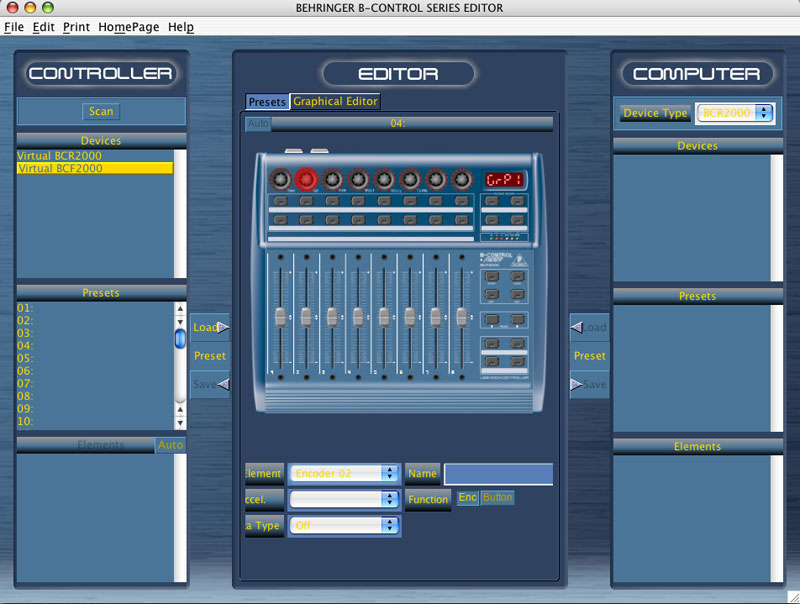Image resolution: width=800 pixels, height=604 pixels.
Task: Click the red highlighted encoder knob 2
Action: pos(307,179)
